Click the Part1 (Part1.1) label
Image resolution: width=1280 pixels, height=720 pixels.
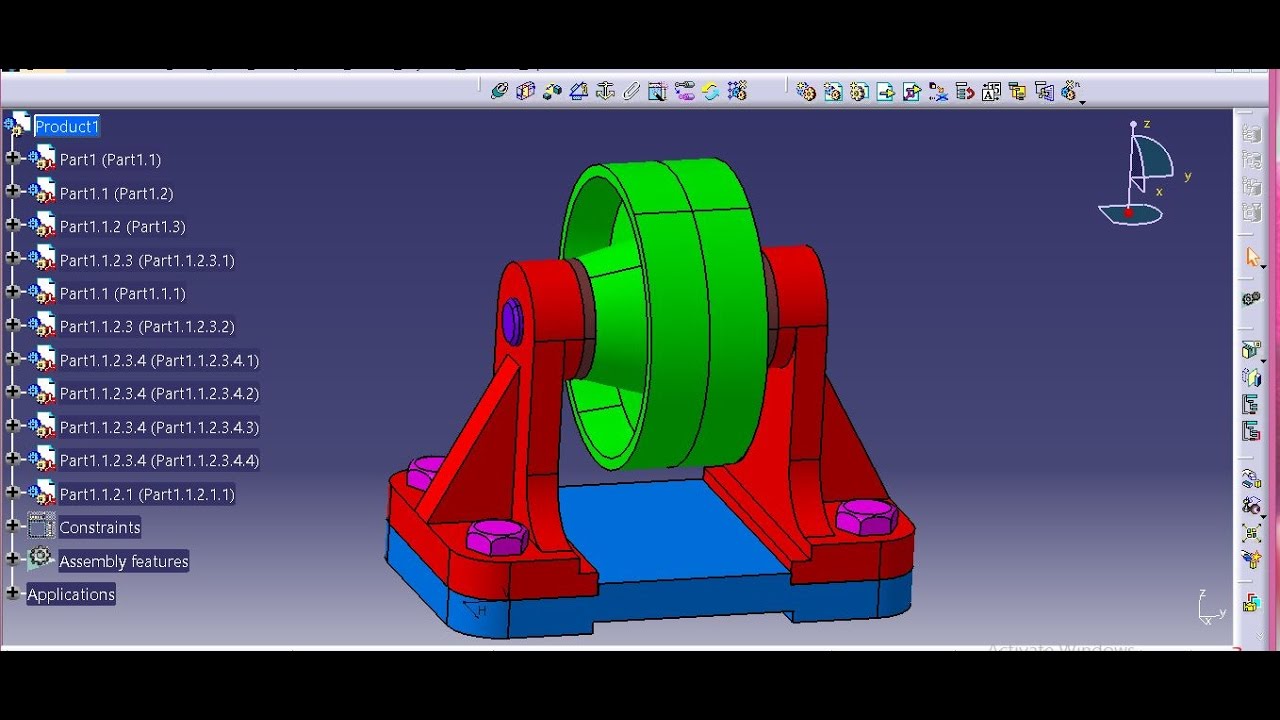pos(110,160)
